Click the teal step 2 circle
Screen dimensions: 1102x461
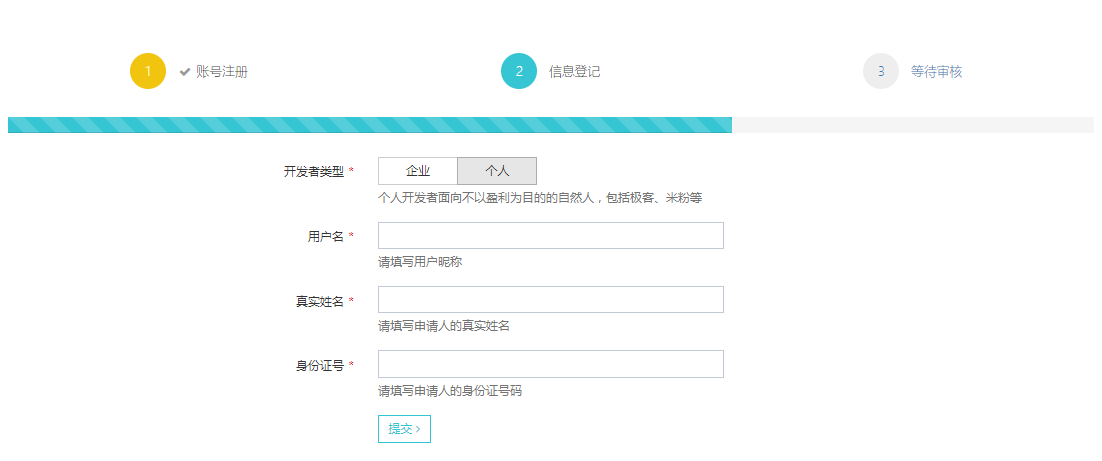click(519, 71)
